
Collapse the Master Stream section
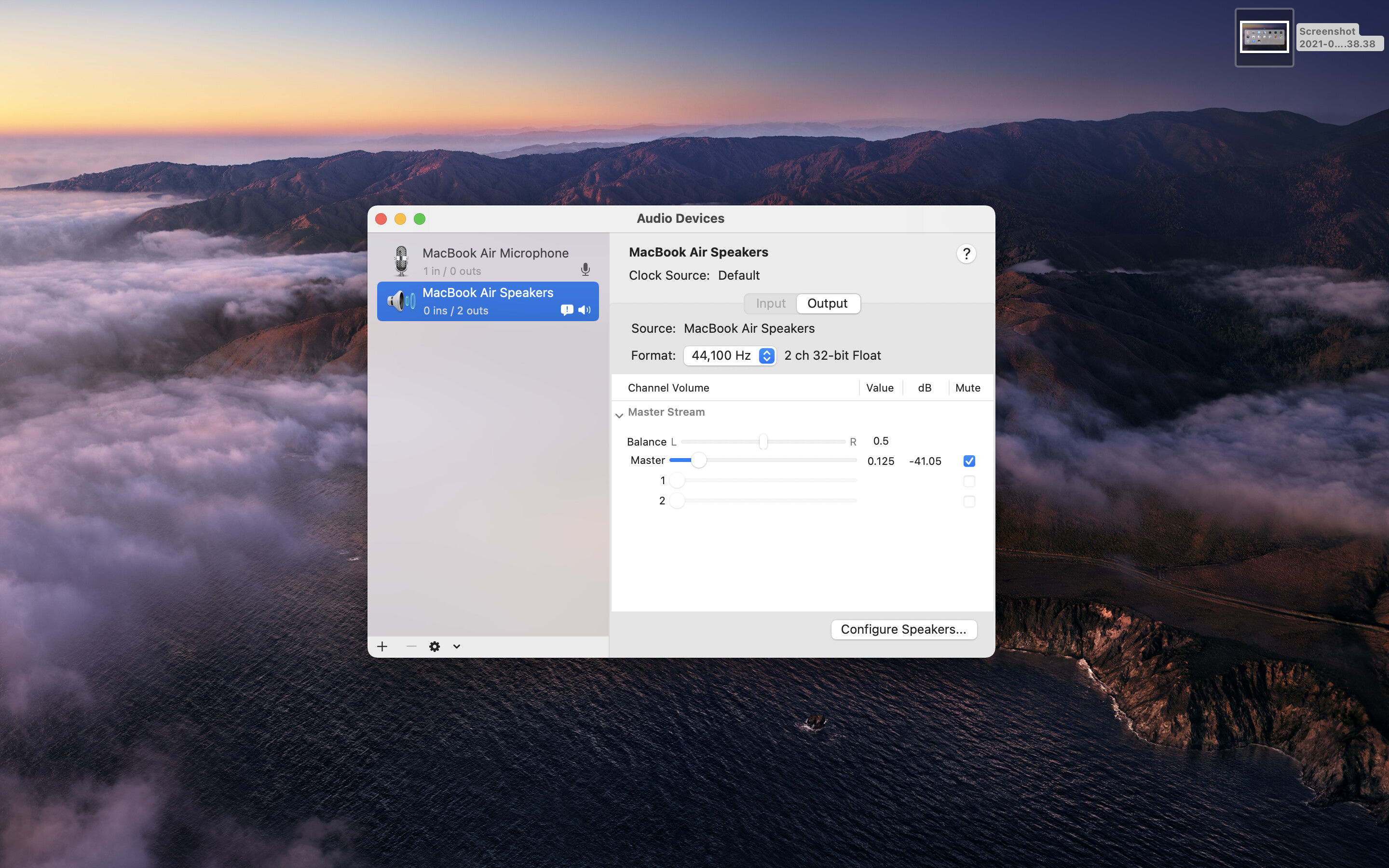click(x=619, y=415)
